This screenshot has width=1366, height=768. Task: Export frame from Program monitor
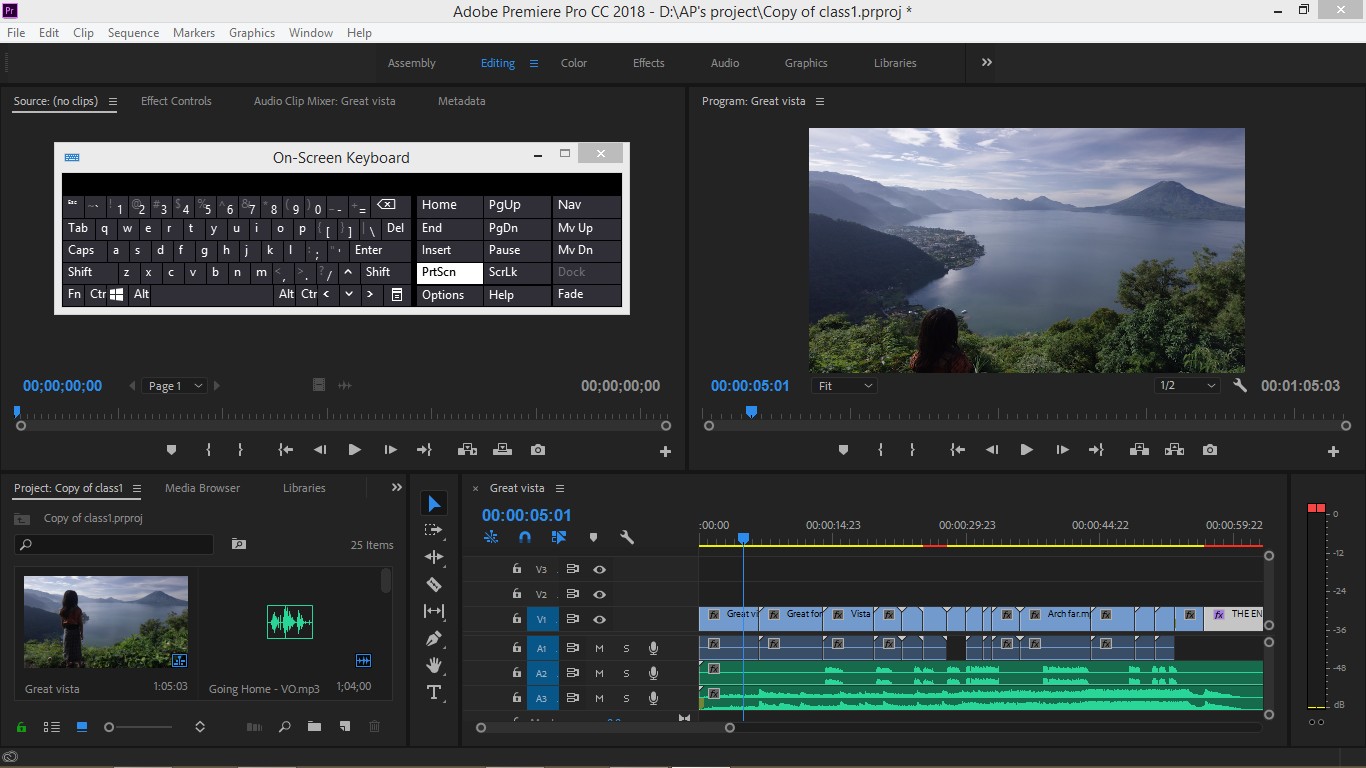coord(1210,450)
